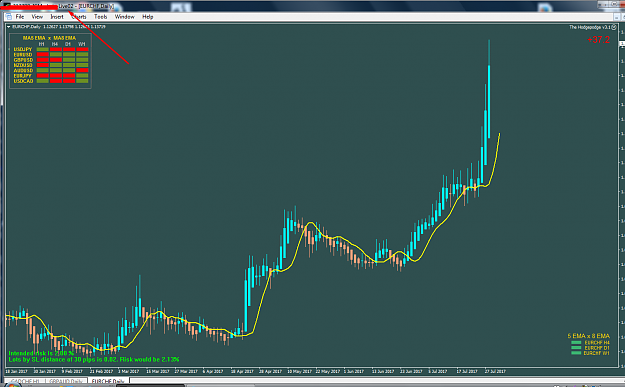Click 'The Hodgepodge v3.1' label
Viewport: 625px width, 387px height.
click(590, 27)
